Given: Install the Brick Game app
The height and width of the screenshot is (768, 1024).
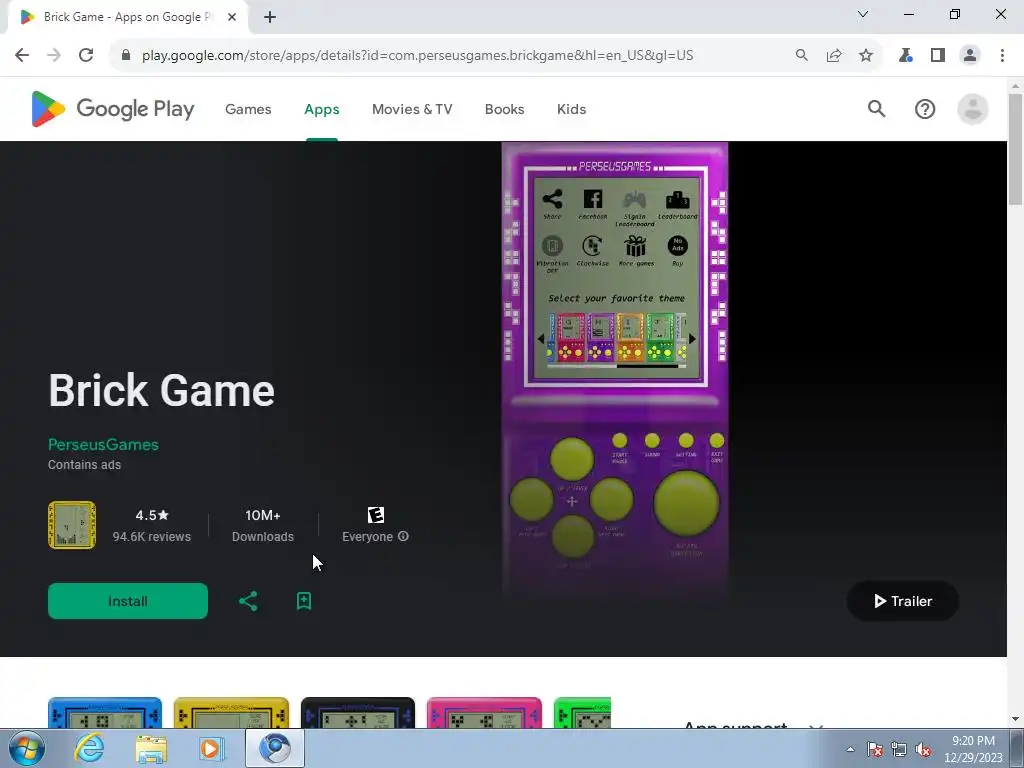Looking at the screenshot, I should point(128,601).
